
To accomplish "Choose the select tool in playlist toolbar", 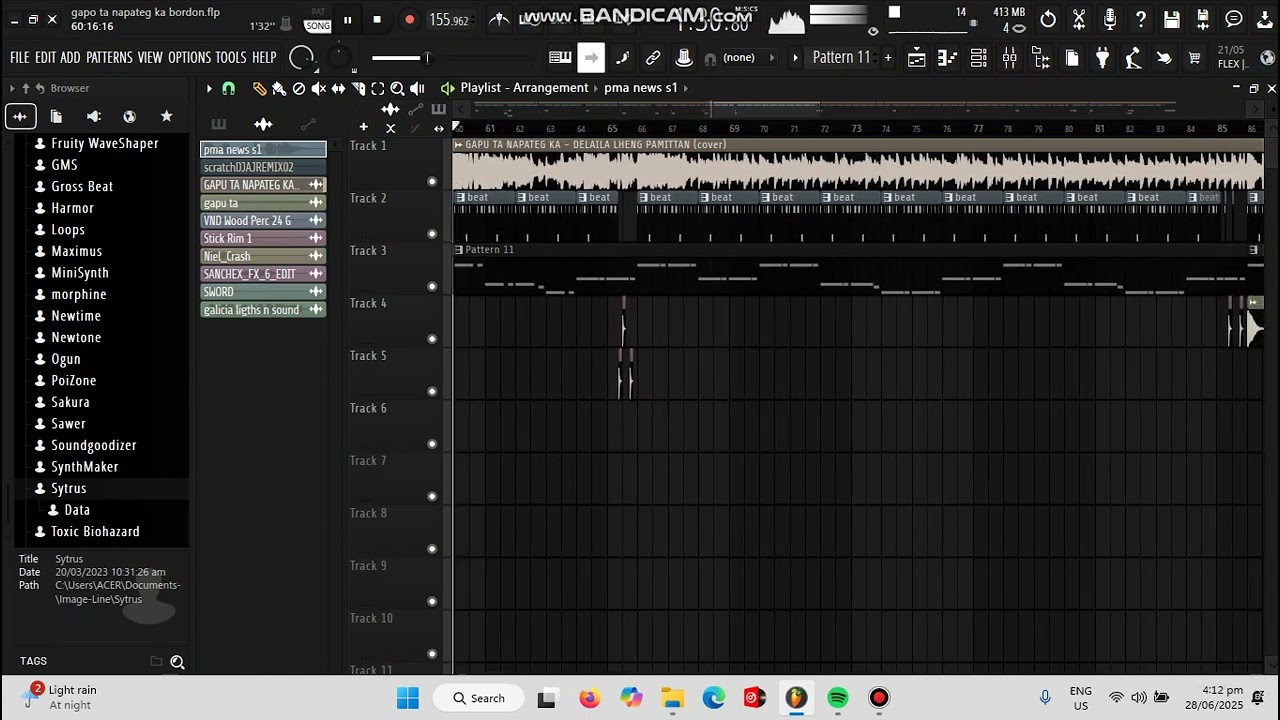I will tap(378, 88).
